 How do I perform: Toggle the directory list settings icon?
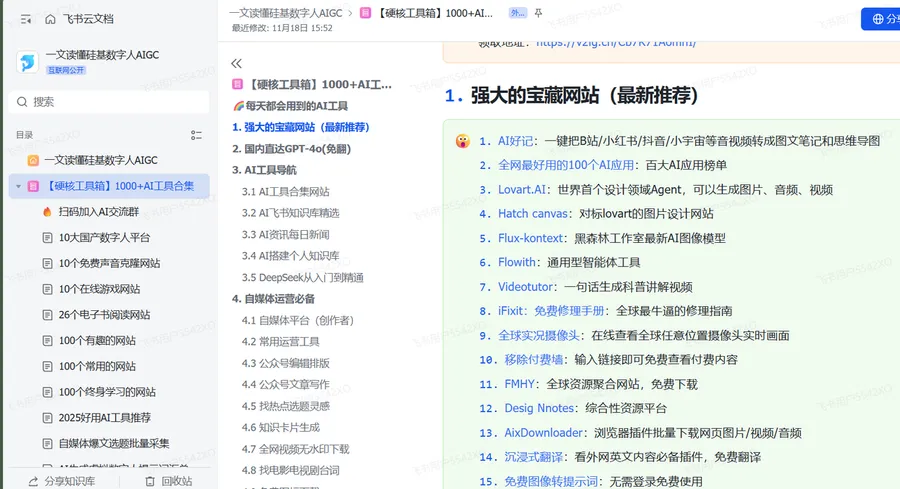coord(196,135)
